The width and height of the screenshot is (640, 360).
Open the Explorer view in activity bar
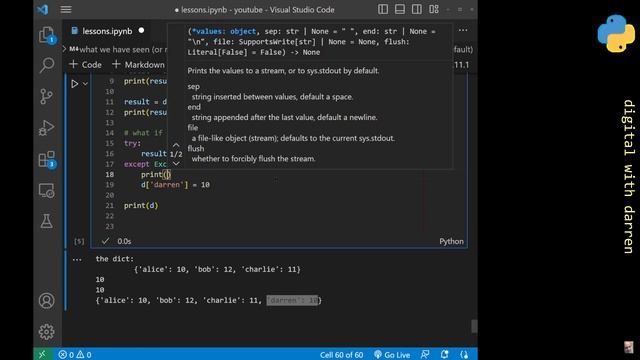(47, 35)
